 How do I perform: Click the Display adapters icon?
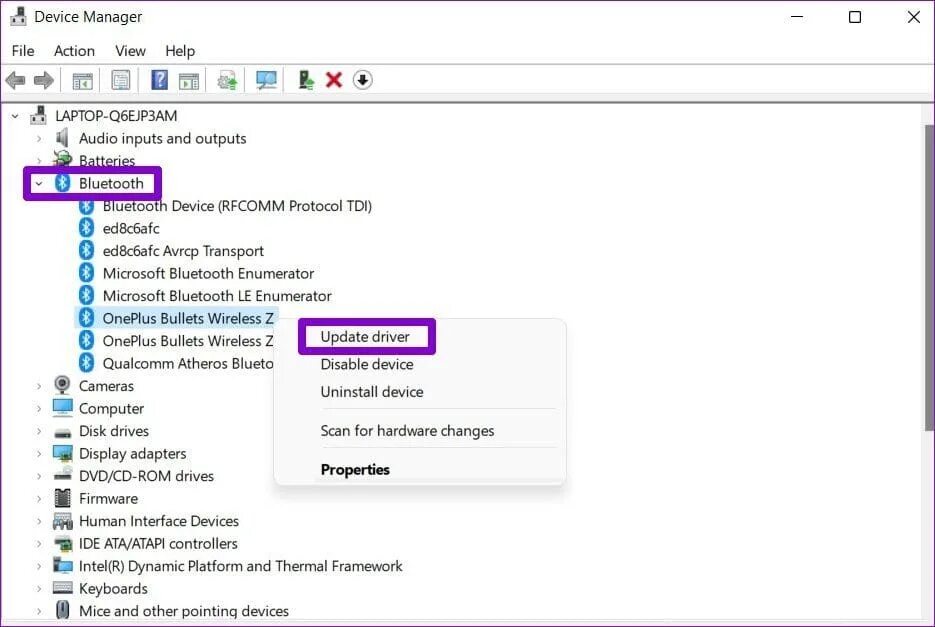coord(63,453)
